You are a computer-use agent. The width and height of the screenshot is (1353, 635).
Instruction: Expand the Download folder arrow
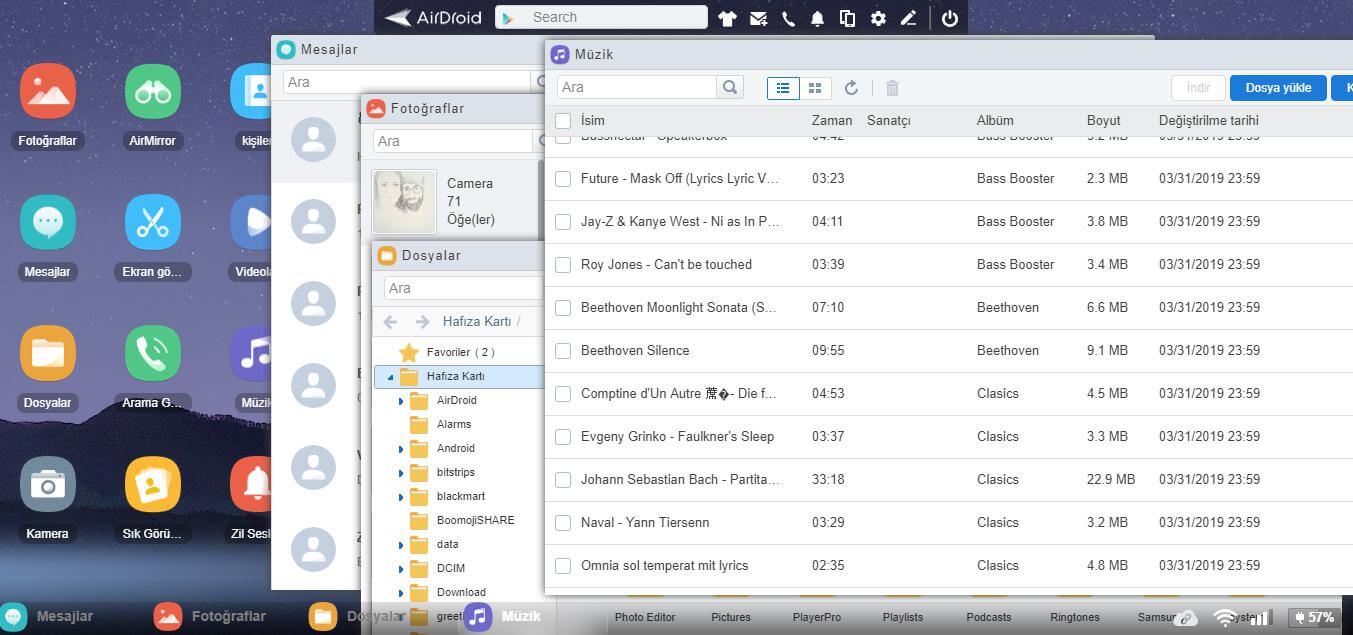pyautogui.click(x=401, y=593)
